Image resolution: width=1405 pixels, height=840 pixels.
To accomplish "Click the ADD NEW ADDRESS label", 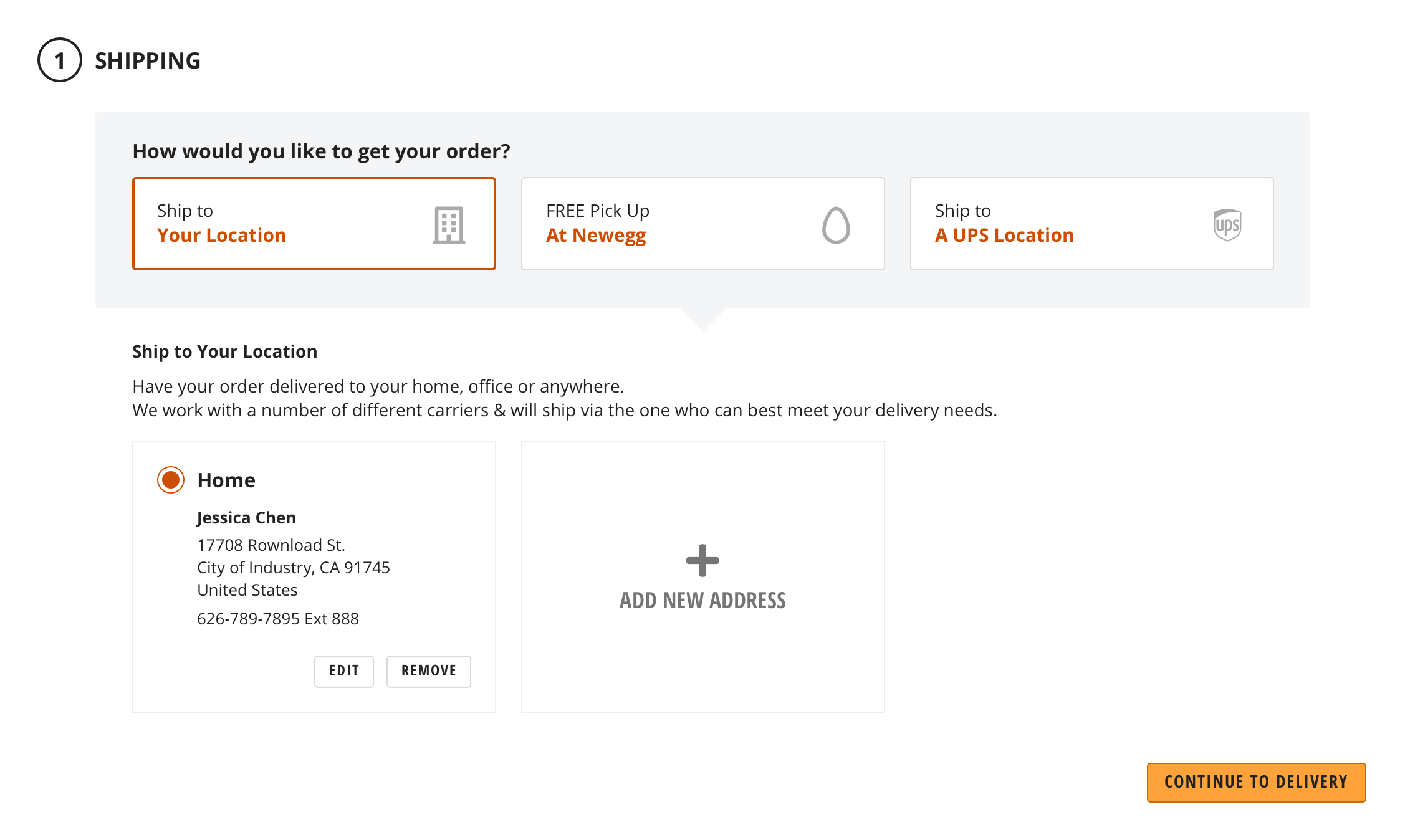I will click(702, 601).
